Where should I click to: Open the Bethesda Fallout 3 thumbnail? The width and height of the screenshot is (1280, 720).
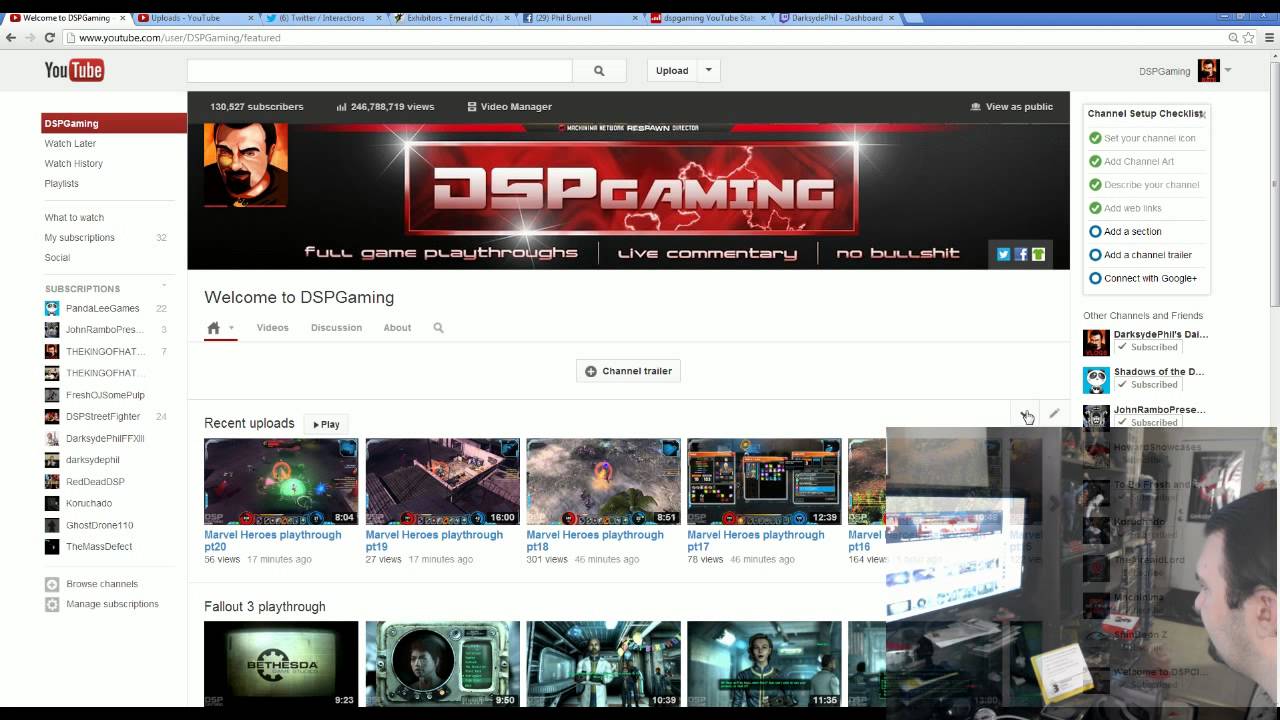click(281, 664)
